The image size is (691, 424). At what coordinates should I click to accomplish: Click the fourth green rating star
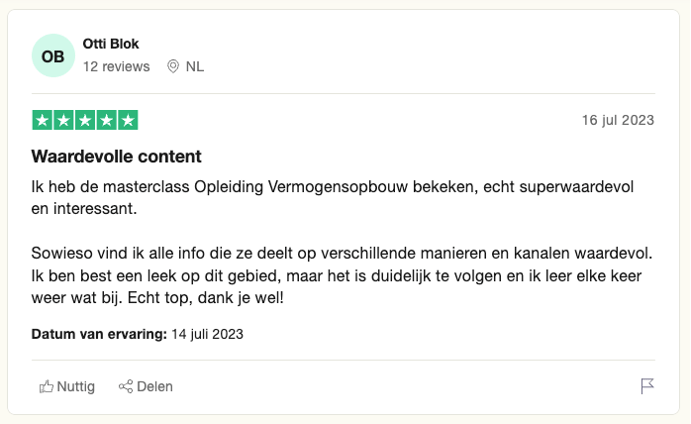[106, 120]
